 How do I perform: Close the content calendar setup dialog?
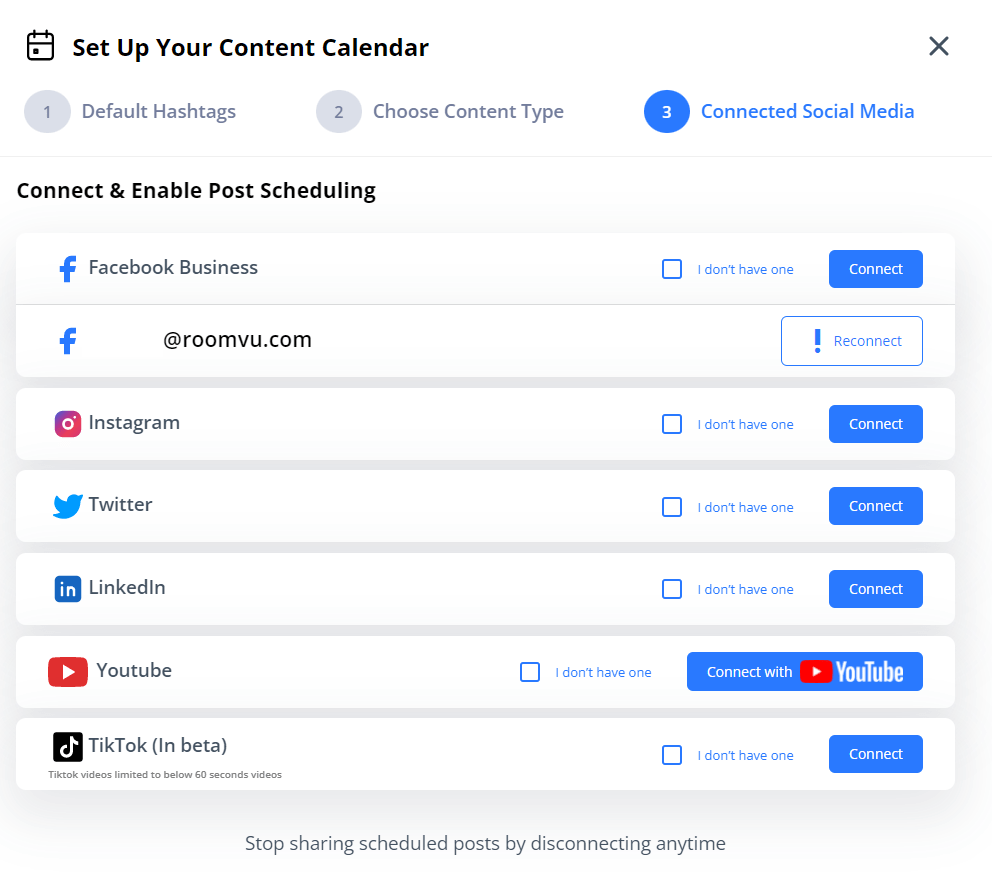[938, 46]
